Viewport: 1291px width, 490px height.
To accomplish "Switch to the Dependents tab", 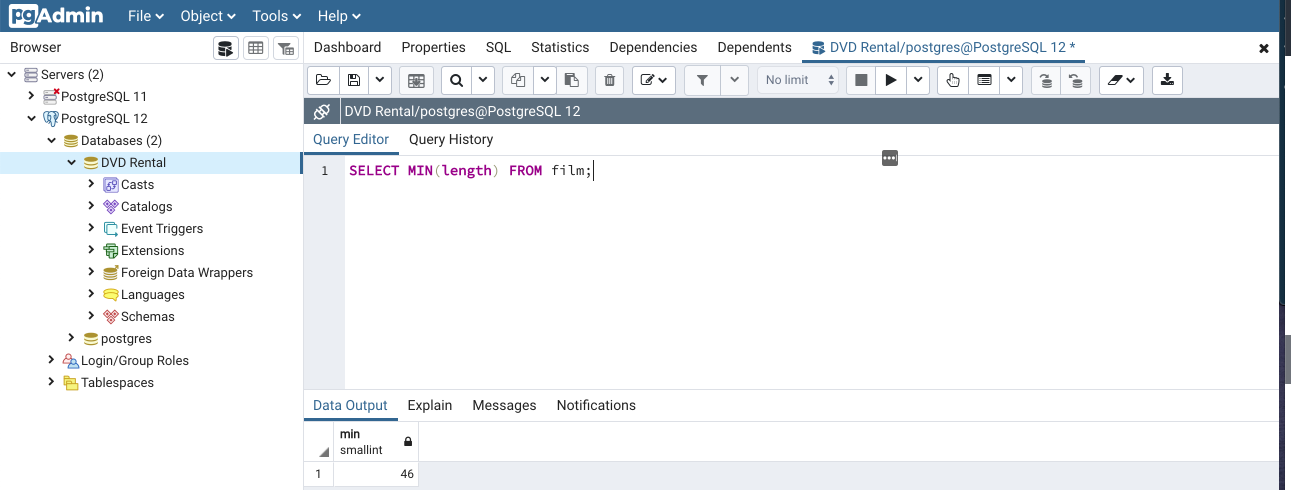I will click(x=754, y=47).
